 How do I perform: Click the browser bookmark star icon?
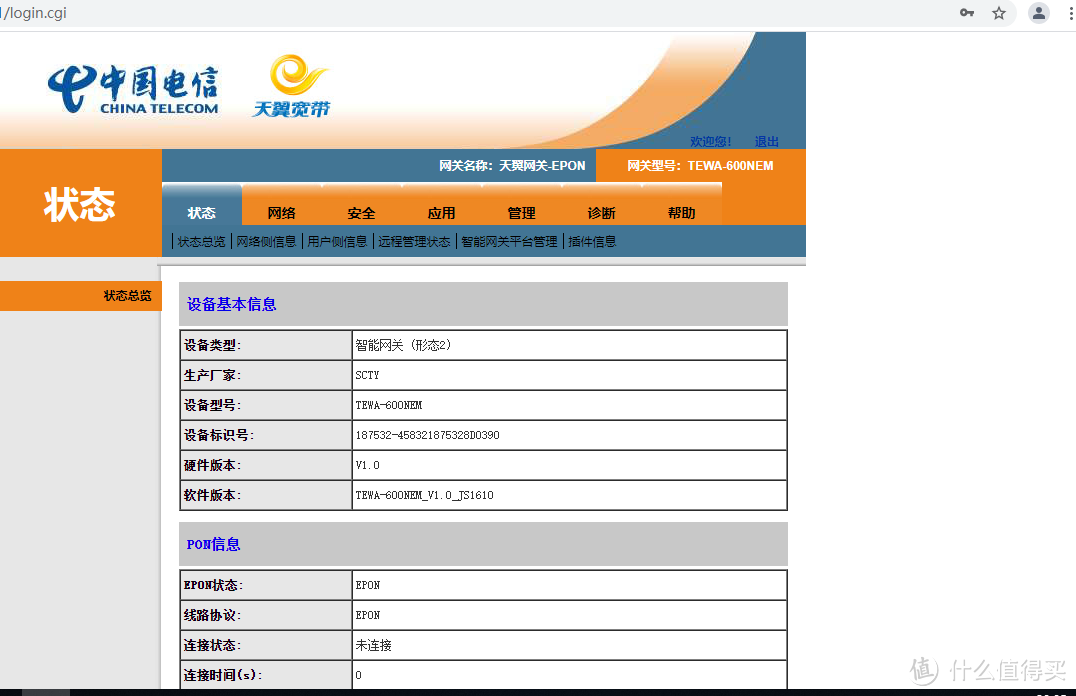[x=1000, y=14]
